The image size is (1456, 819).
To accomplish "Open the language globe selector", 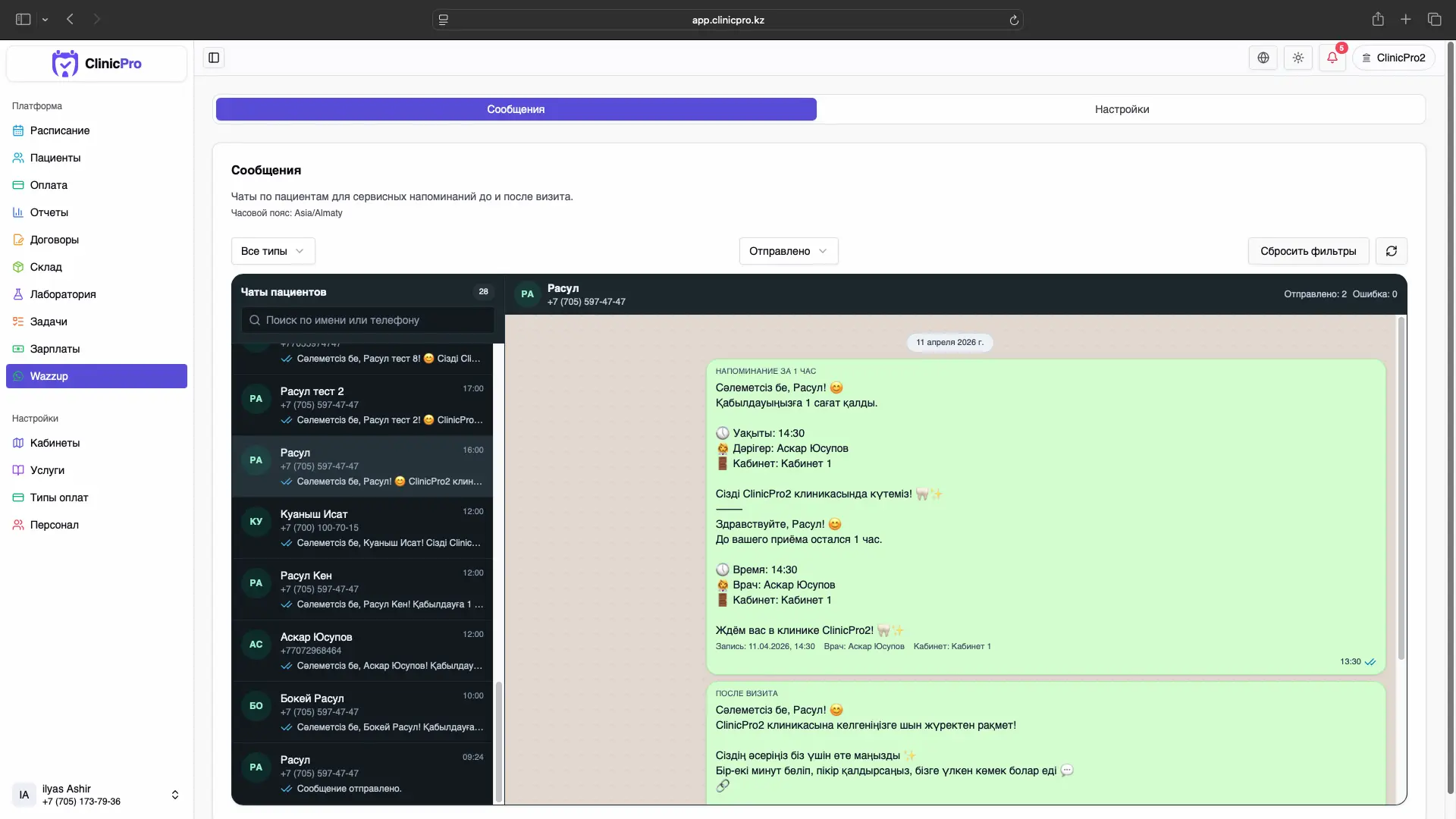I will pos(1263,58).
